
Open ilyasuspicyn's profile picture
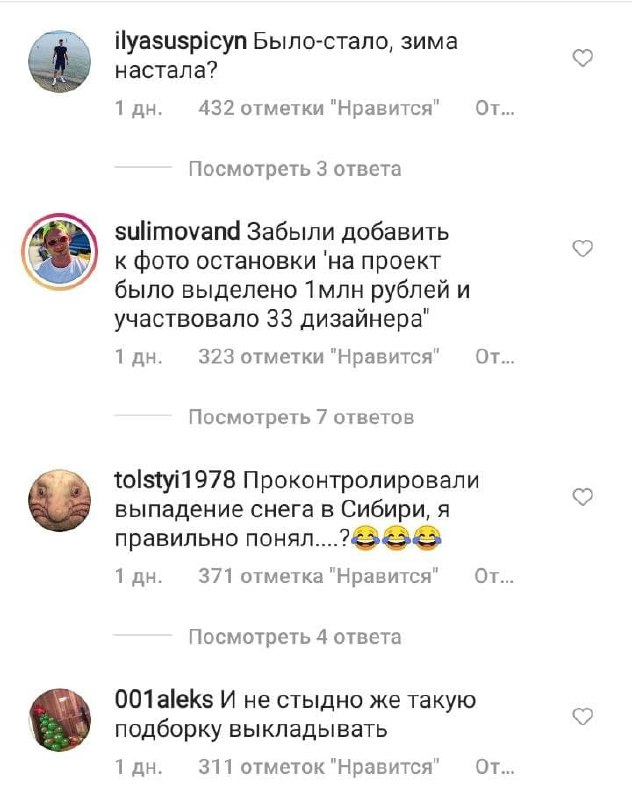pos(59,61)
